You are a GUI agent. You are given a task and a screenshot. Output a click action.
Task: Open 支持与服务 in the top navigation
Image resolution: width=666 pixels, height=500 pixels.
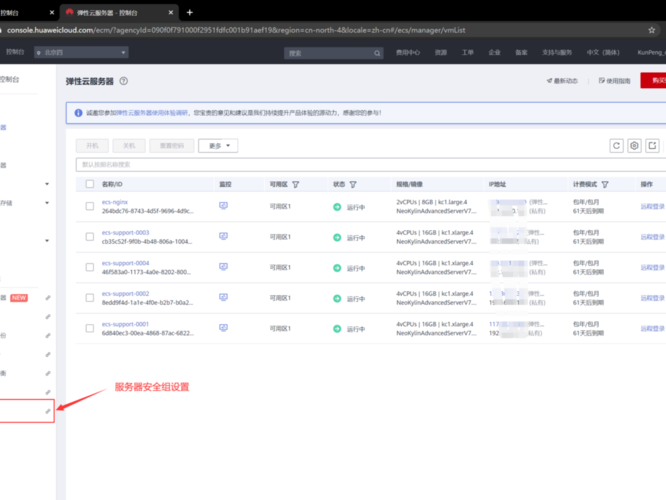click(x=557, y=53)
